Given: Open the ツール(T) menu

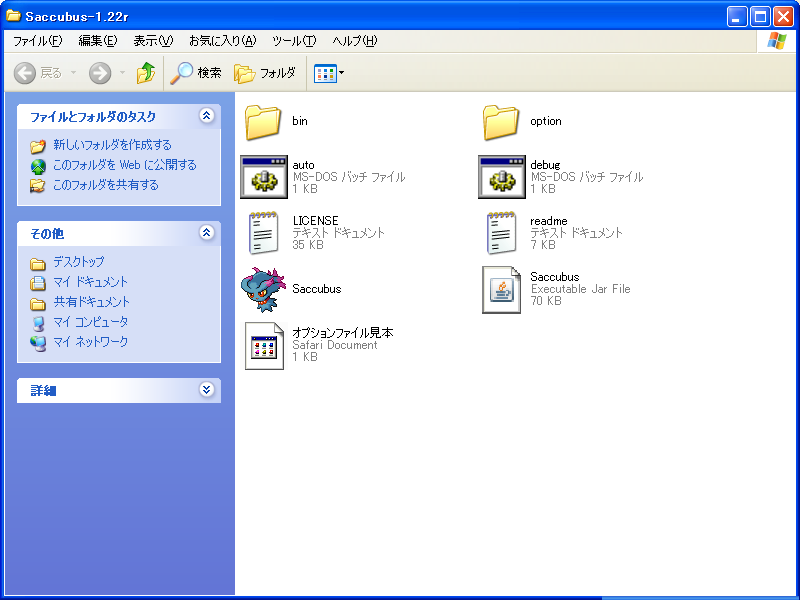Looking at the screenshot, I should [x=294, y=41].
